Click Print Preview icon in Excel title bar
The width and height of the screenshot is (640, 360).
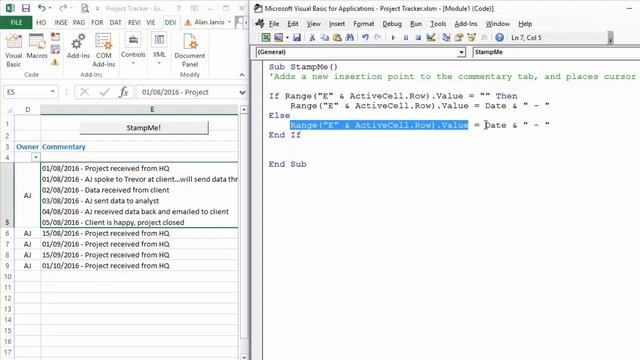click(x=84, y=8)
